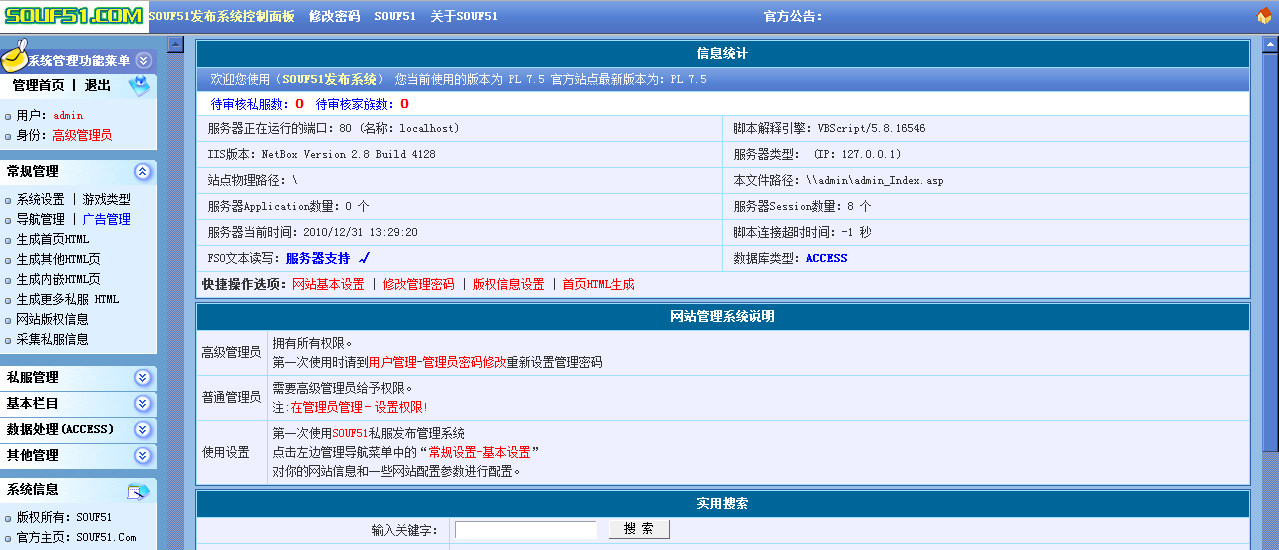1279x550 pixels.
Task: Expand the 基本栏目 section
Action: [143, 404]
